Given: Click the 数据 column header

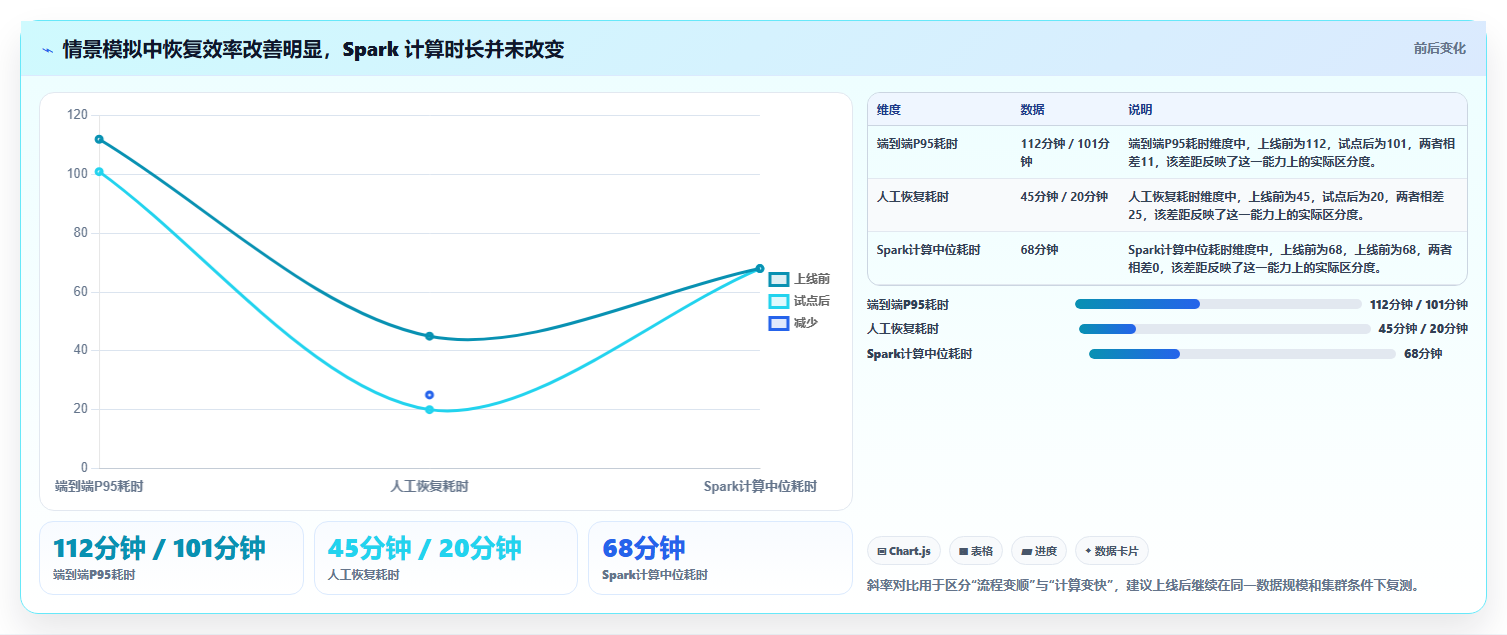Looking at the screenshot, I should (1033, 110).
